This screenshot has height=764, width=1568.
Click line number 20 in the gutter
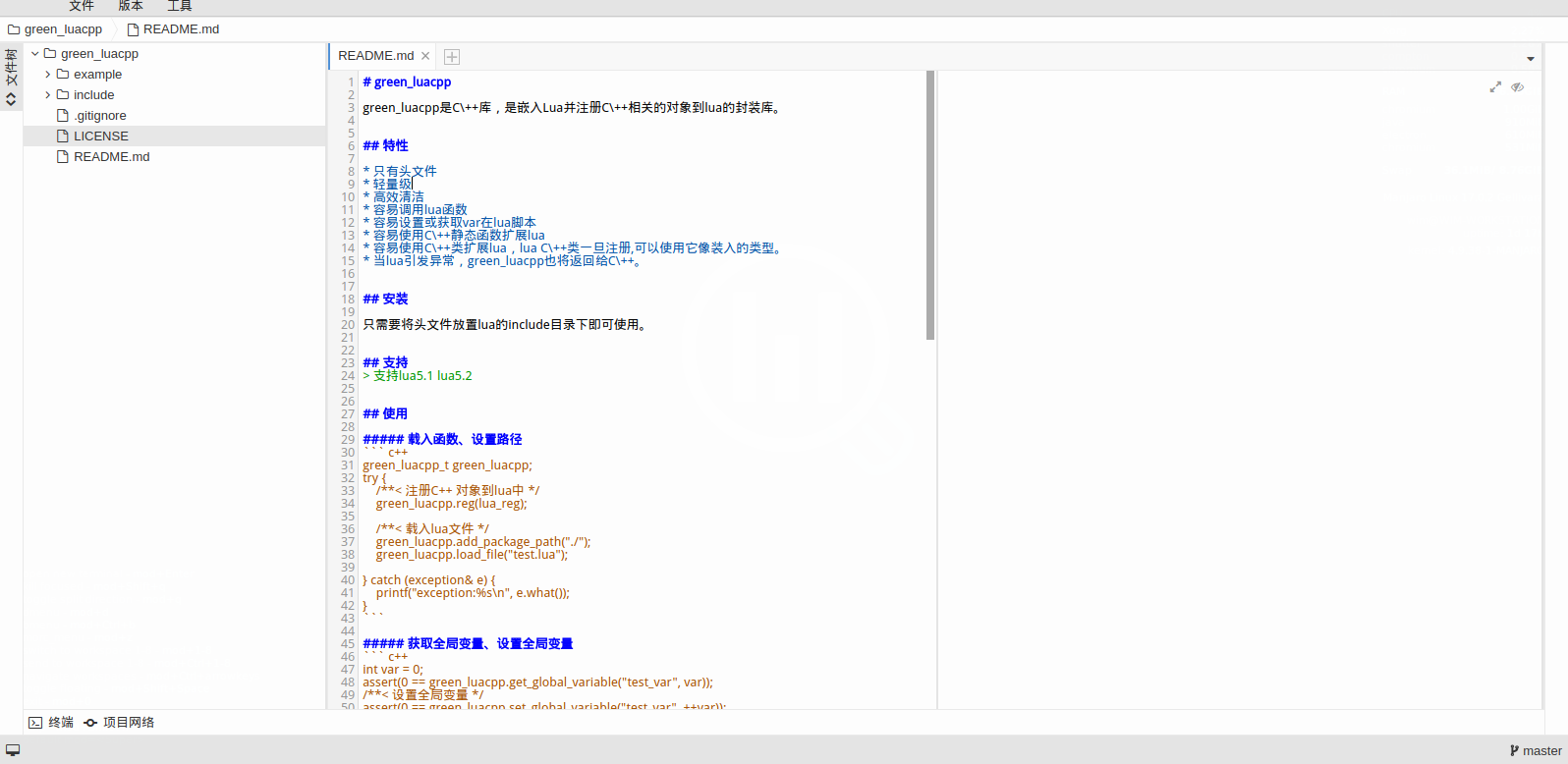click(348, 325)
